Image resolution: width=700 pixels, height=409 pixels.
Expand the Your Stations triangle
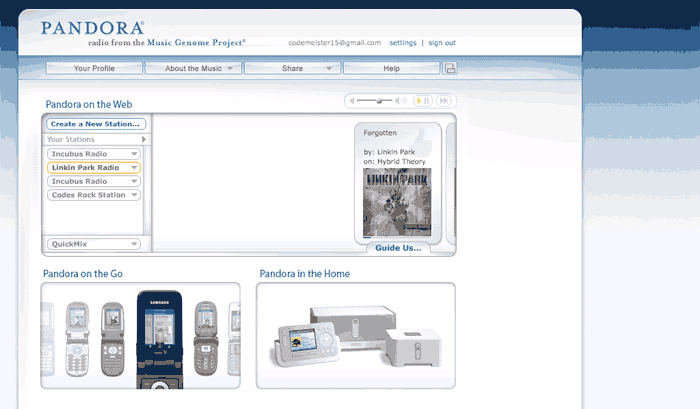[x=144, y=139]
